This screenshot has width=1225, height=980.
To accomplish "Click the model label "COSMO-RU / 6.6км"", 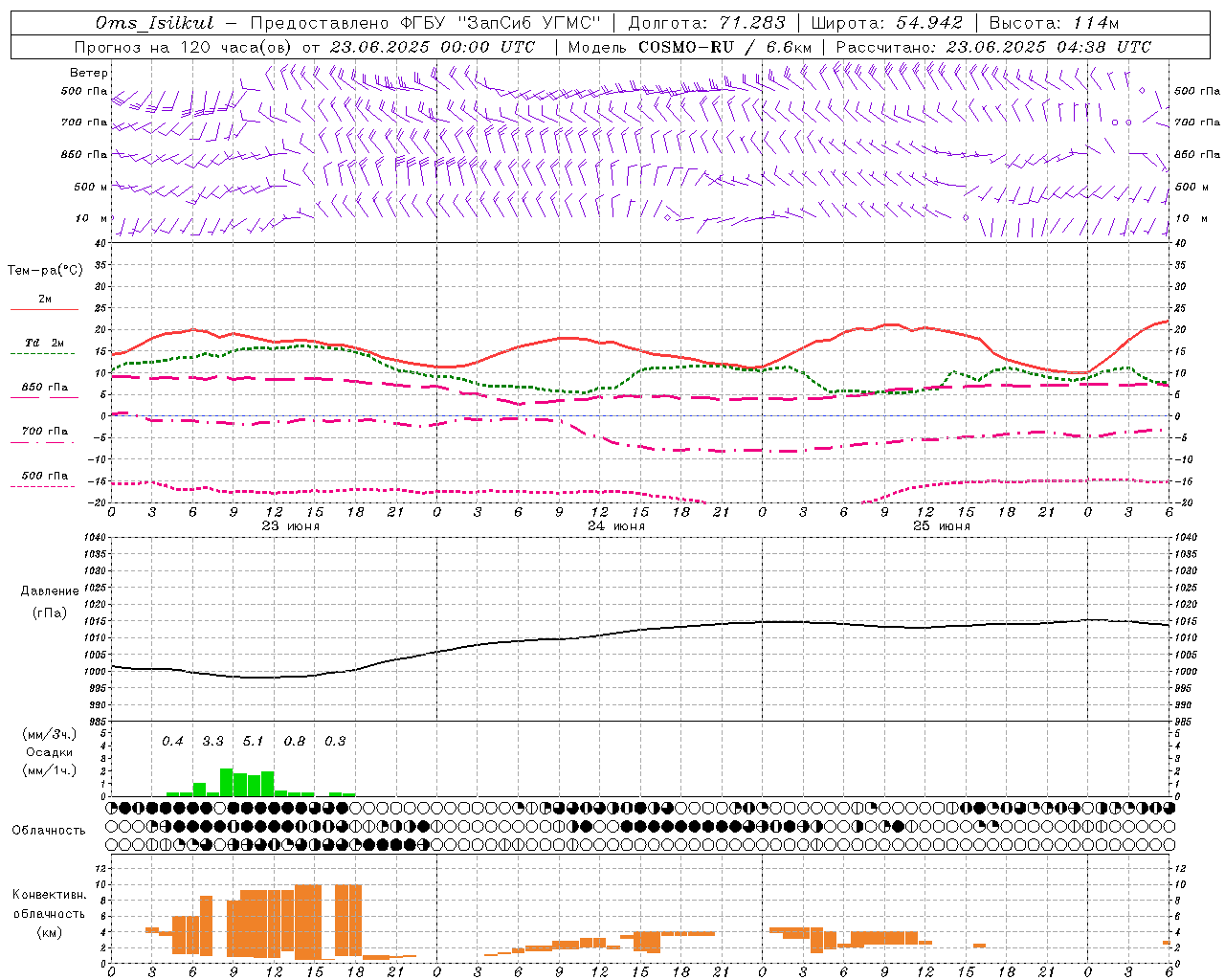I will click(x=724, y=47).
